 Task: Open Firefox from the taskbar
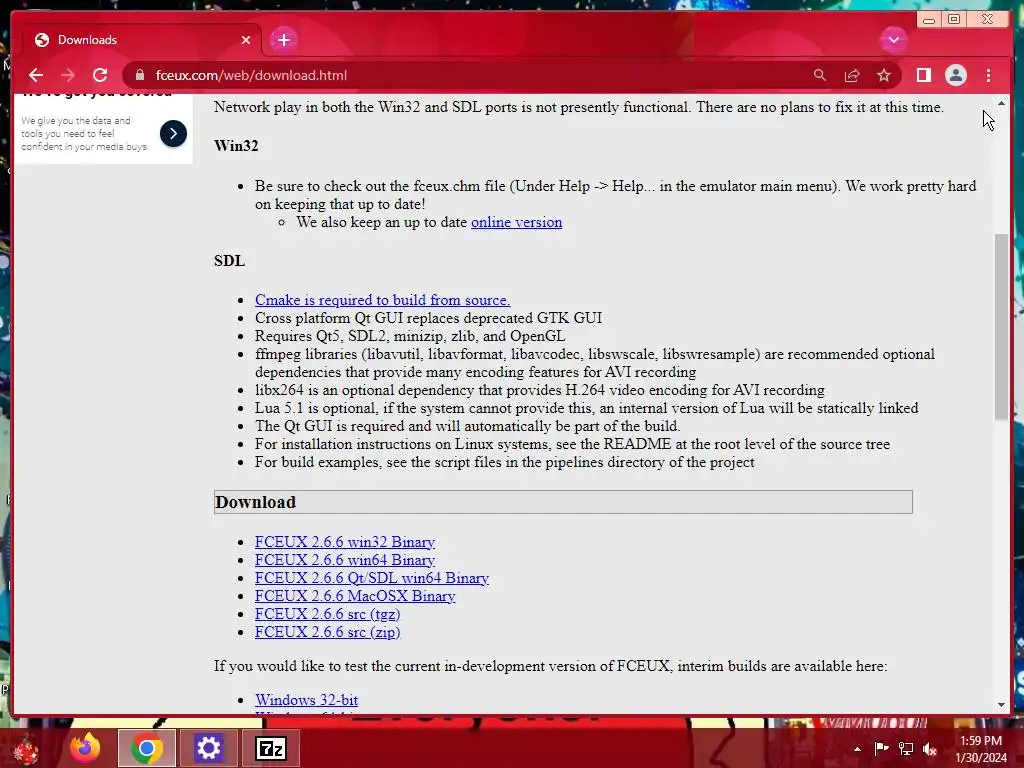(86, 748)
